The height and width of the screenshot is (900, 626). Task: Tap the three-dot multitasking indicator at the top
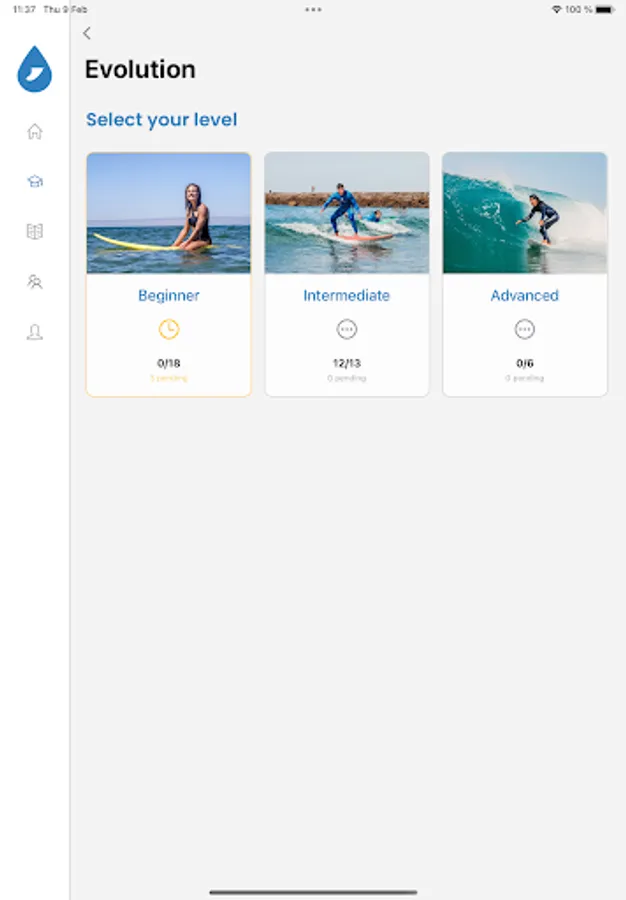(313, 9)
